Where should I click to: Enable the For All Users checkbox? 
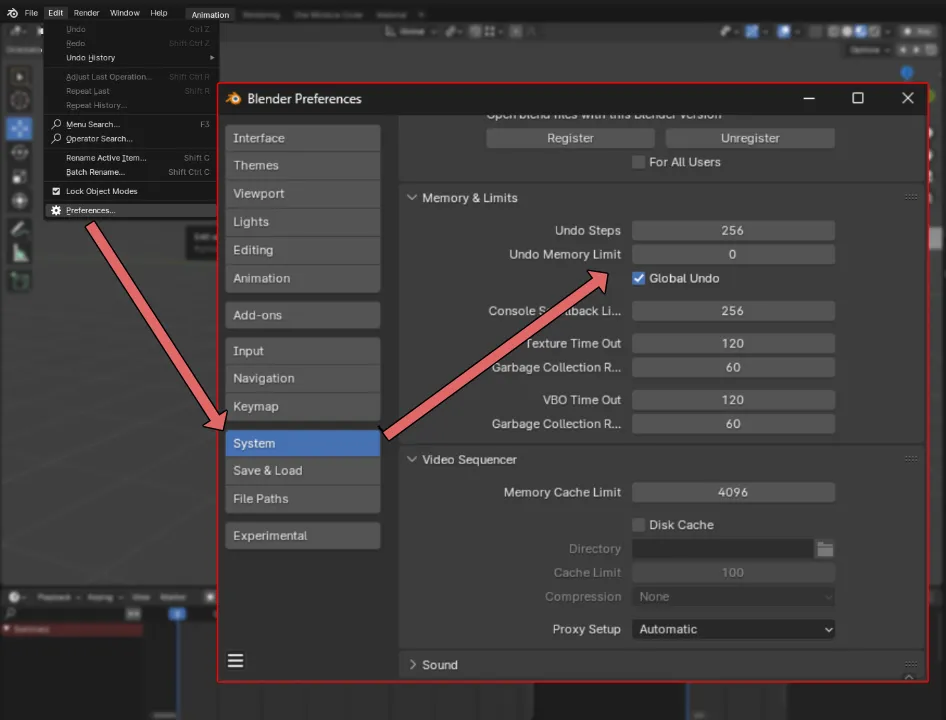[638, 162]
